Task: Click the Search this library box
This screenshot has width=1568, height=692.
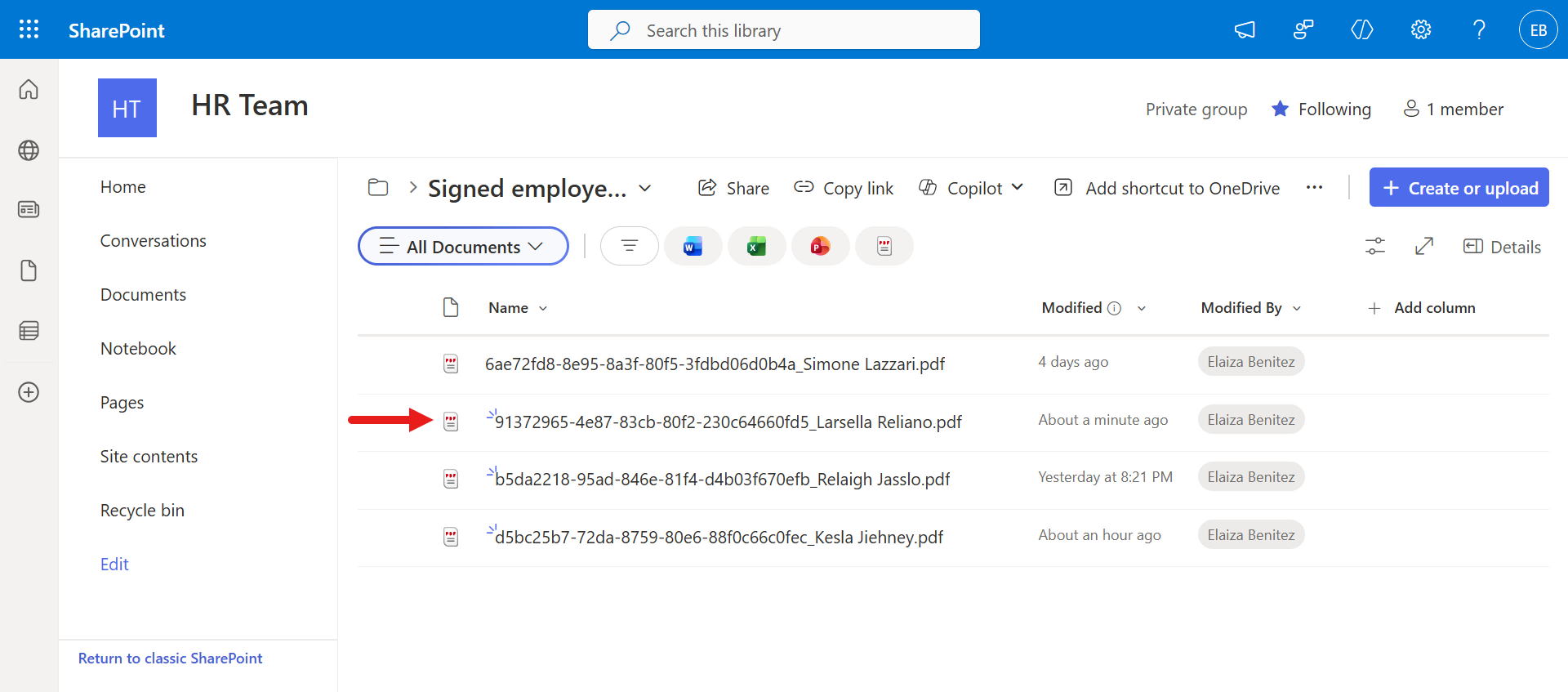Action: point(784,29)
